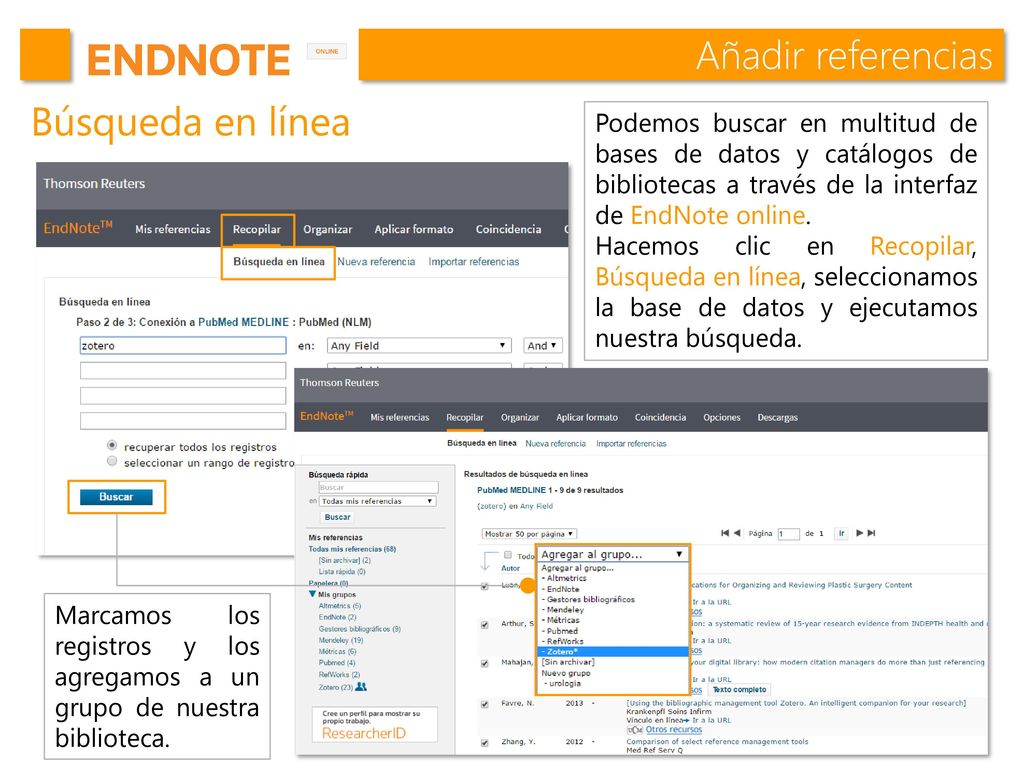Open Coincidencia tab in search form window
Screen dimensions: 1024x768
[508, 229]
